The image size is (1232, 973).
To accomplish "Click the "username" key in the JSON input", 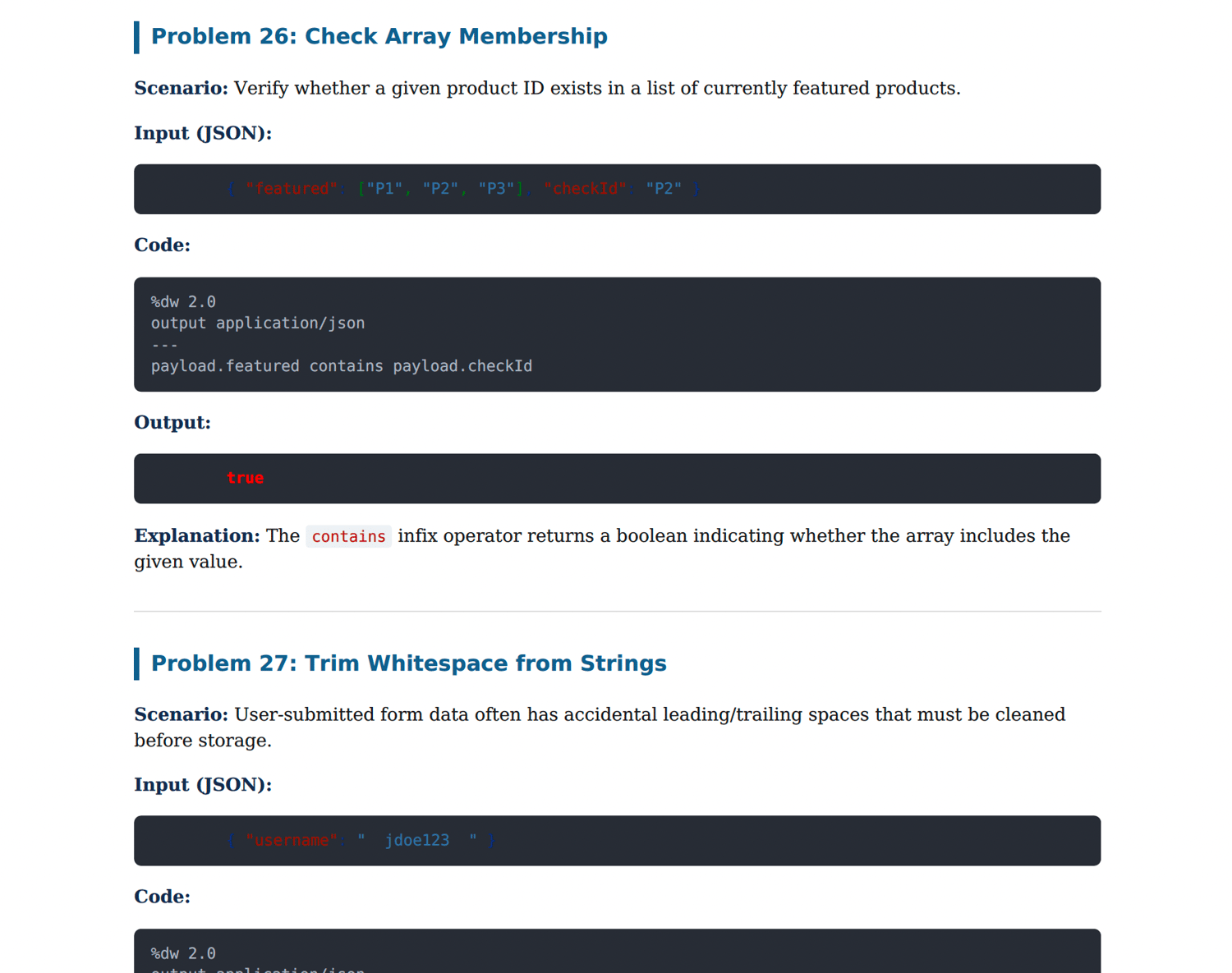I will [292, 841].
